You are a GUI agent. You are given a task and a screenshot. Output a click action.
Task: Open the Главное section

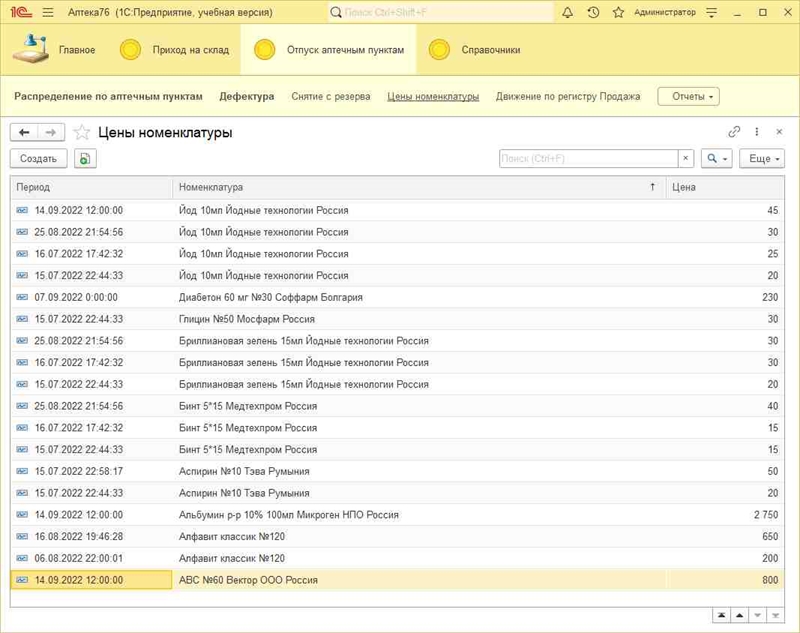click(55, 50)
